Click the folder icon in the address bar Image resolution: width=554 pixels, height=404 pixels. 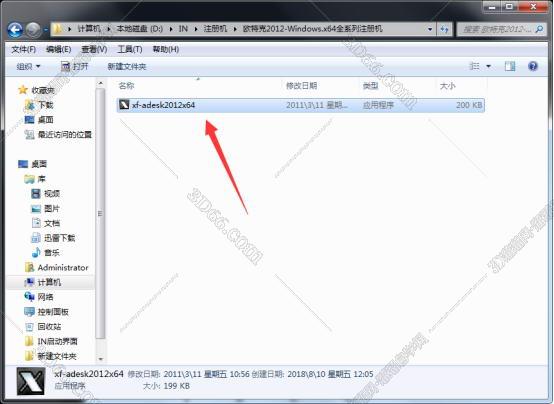pyautogui.click(x=58, y=29)
